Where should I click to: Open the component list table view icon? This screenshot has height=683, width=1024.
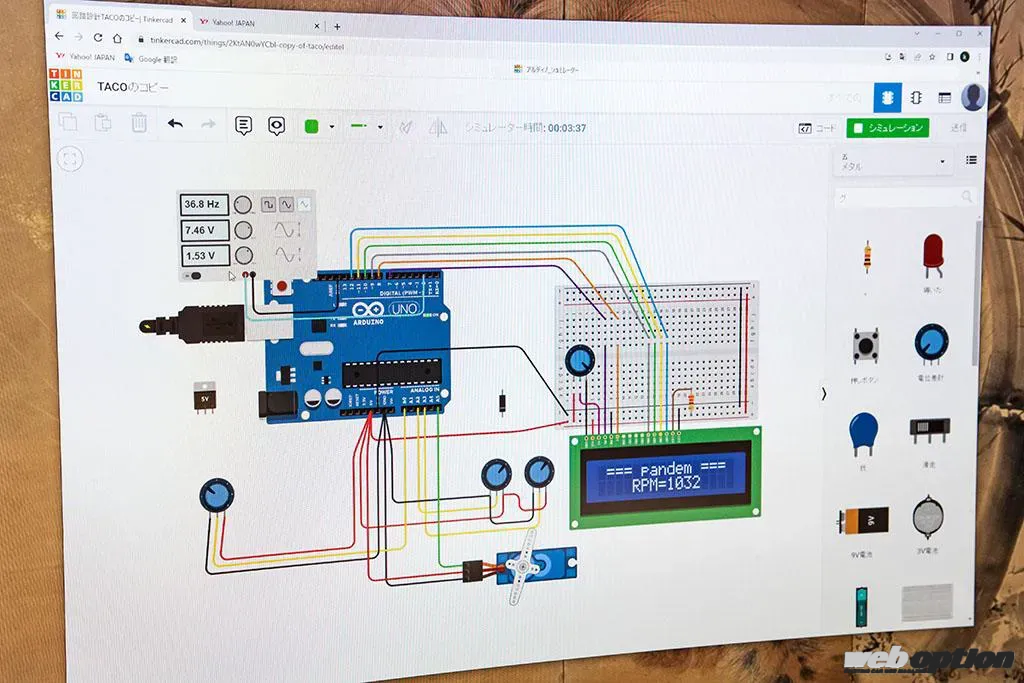point(944,98)
